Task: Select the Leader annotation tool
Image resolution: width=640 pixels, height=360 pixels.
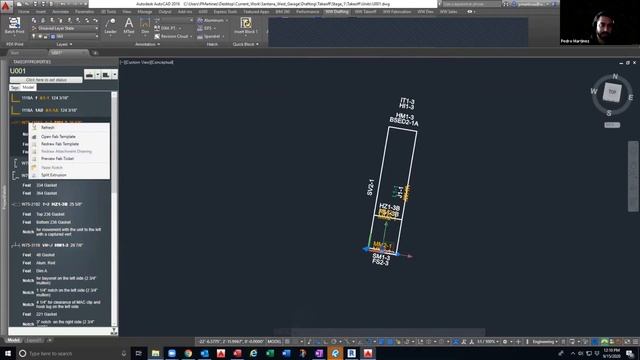Action: point(110,25)
